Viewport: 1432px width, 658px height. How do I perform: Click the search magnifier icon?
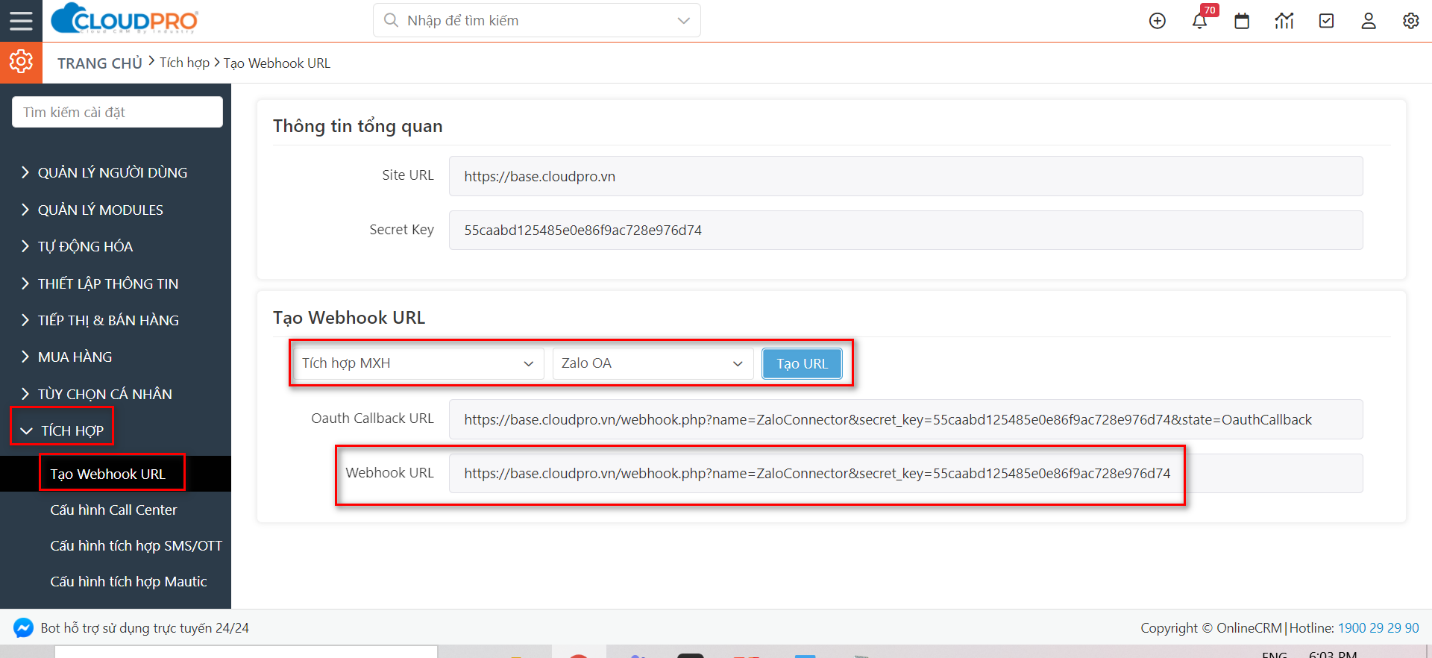389,20
